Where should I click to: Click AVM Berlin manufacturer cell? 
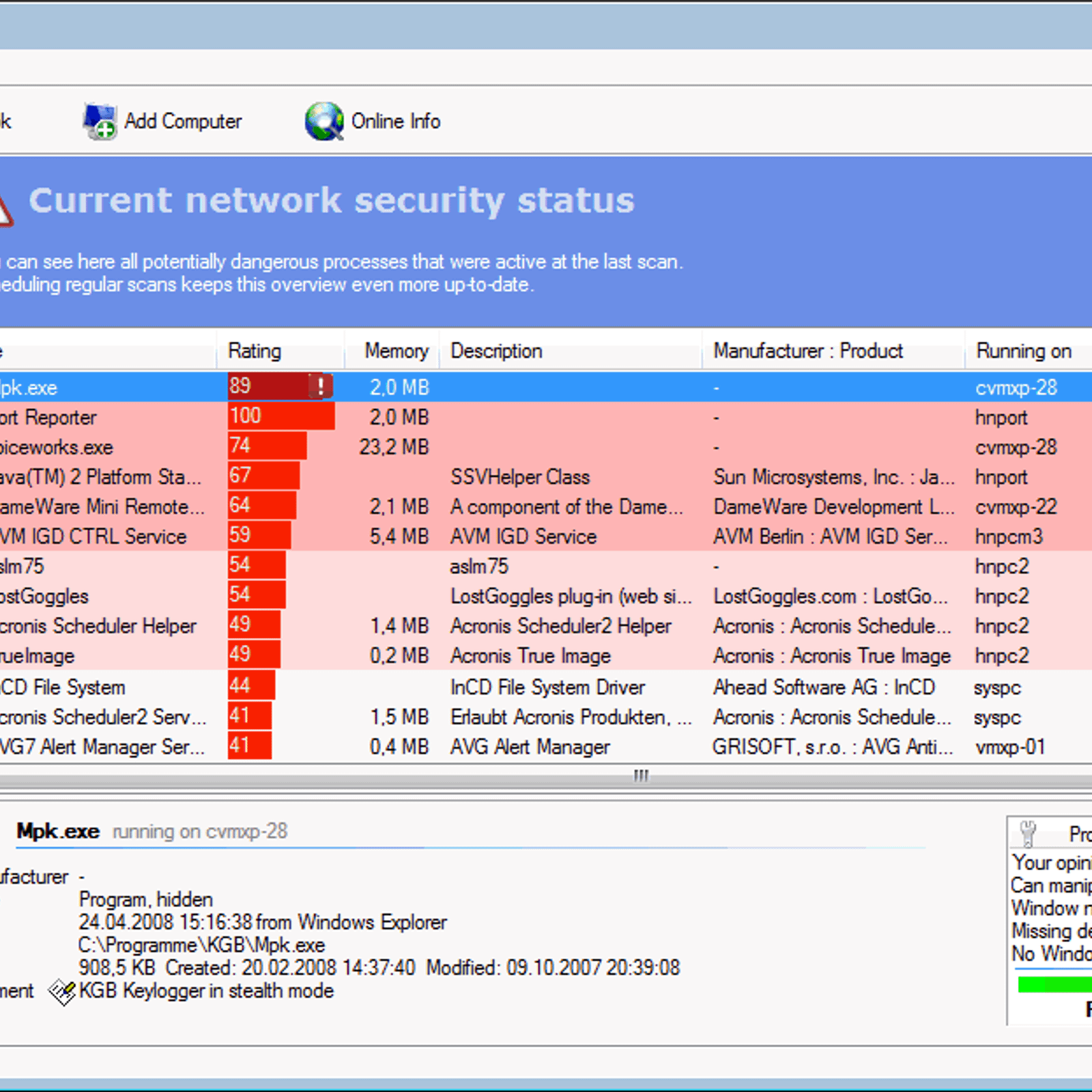831,536
